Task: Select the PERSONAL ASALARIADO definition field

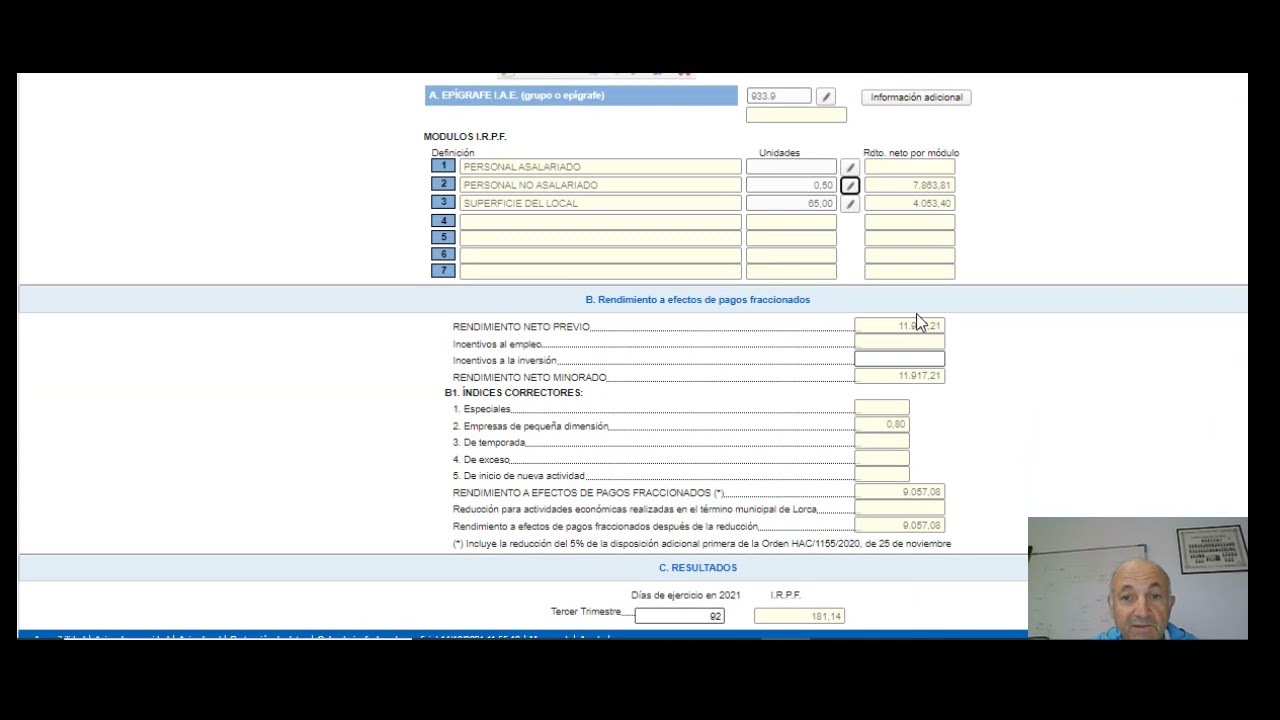Action: pos(600,167)
